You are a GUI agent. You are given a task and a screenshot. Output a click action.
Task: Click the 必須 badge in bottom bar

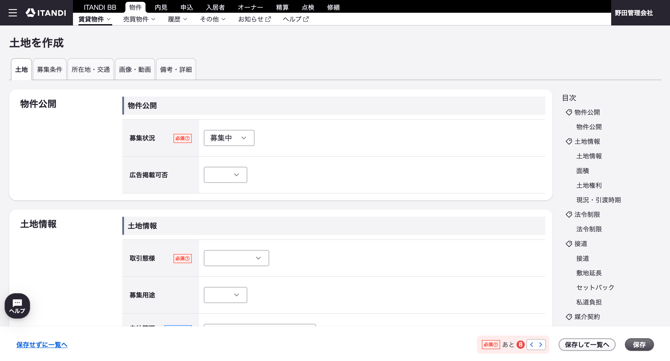[x=491, y=345]
